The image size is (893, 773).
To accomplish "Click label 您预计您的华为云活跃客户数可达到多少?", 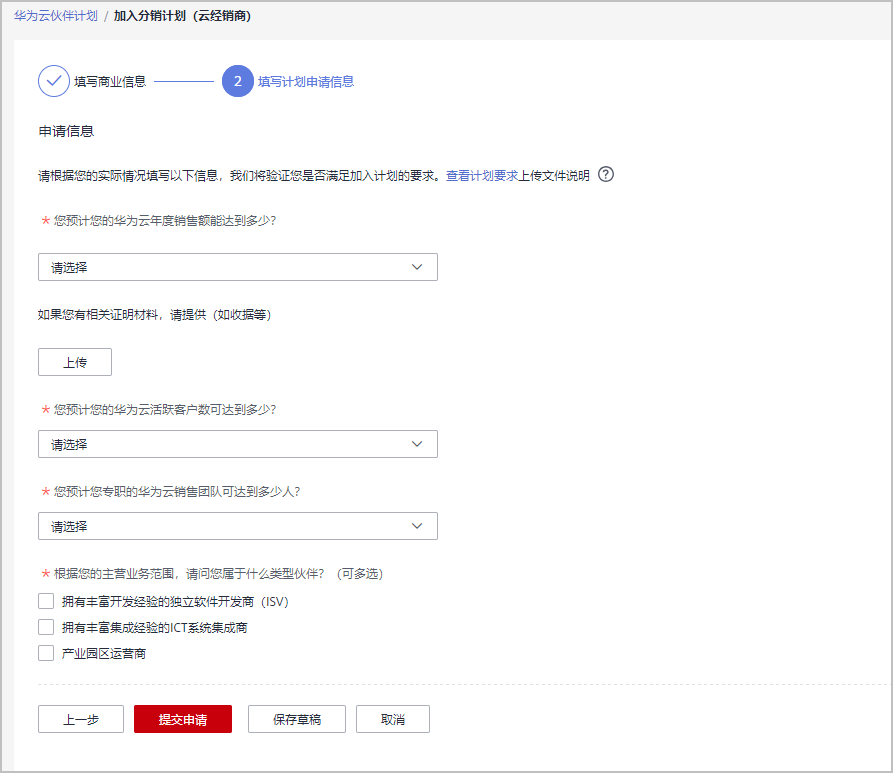I will (165, 410).
